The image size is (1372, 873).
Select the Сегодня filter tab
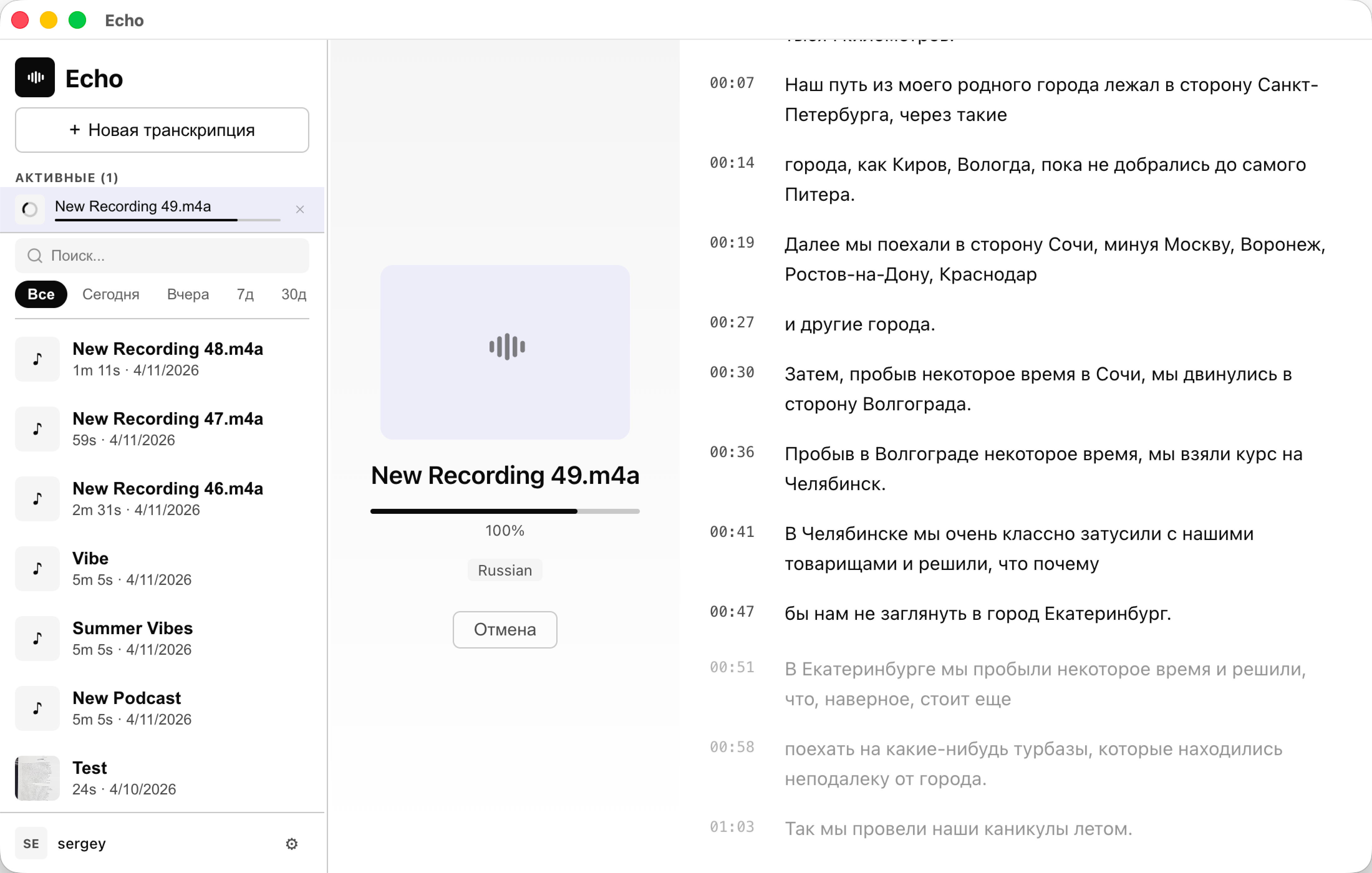coord(111,294)
